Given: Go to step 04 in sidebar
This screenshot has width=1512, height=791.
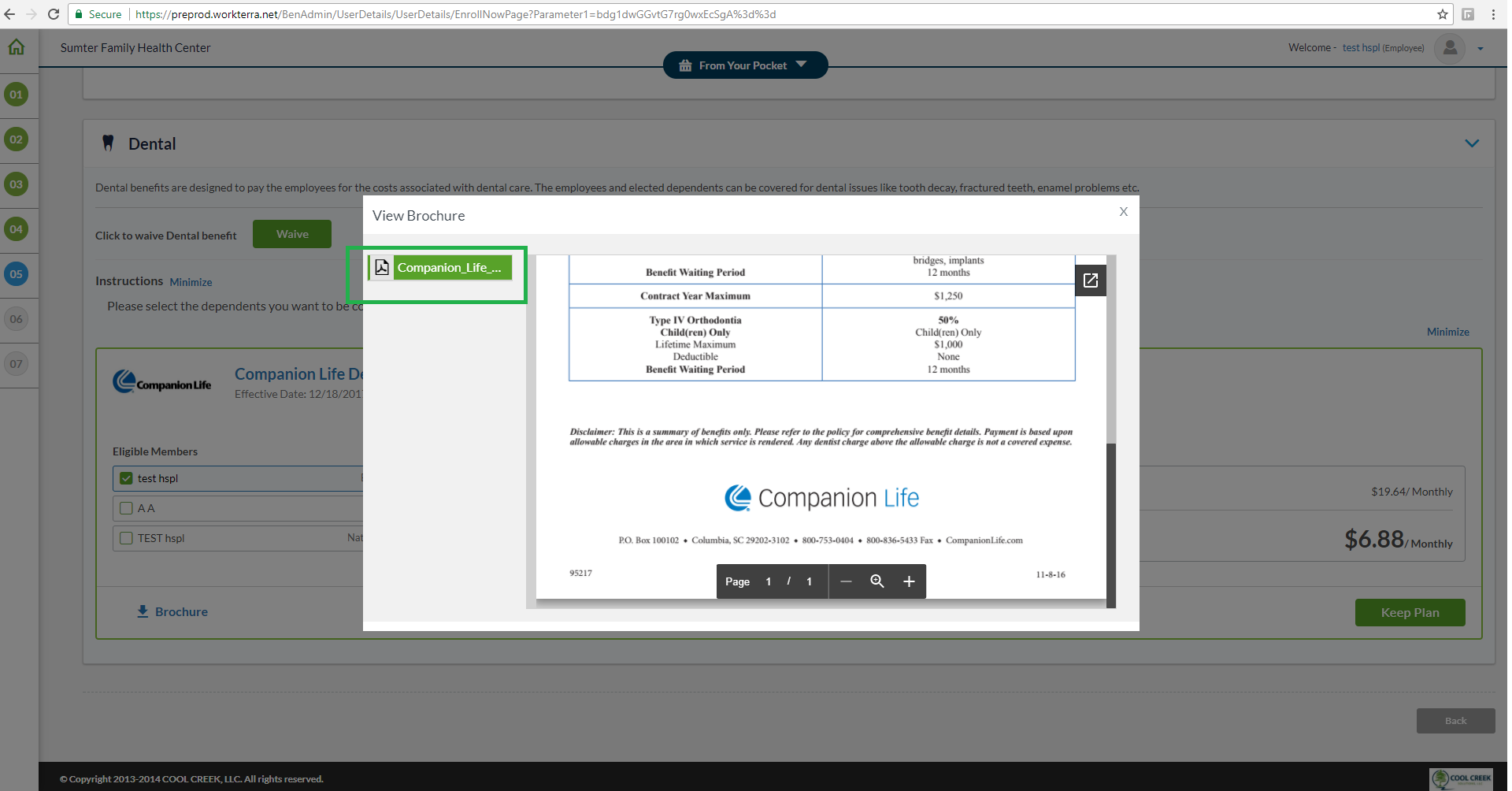Looking at the screenshot, I should click(16, 229).
